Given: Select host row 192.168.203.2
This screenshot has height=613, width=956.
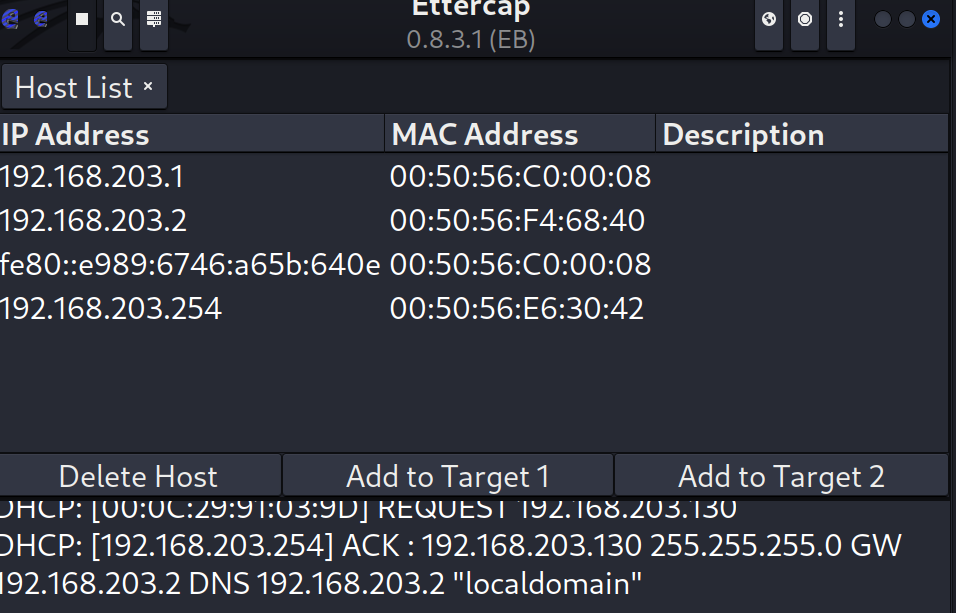Looking at the screenshot, I should pos(474,220).
